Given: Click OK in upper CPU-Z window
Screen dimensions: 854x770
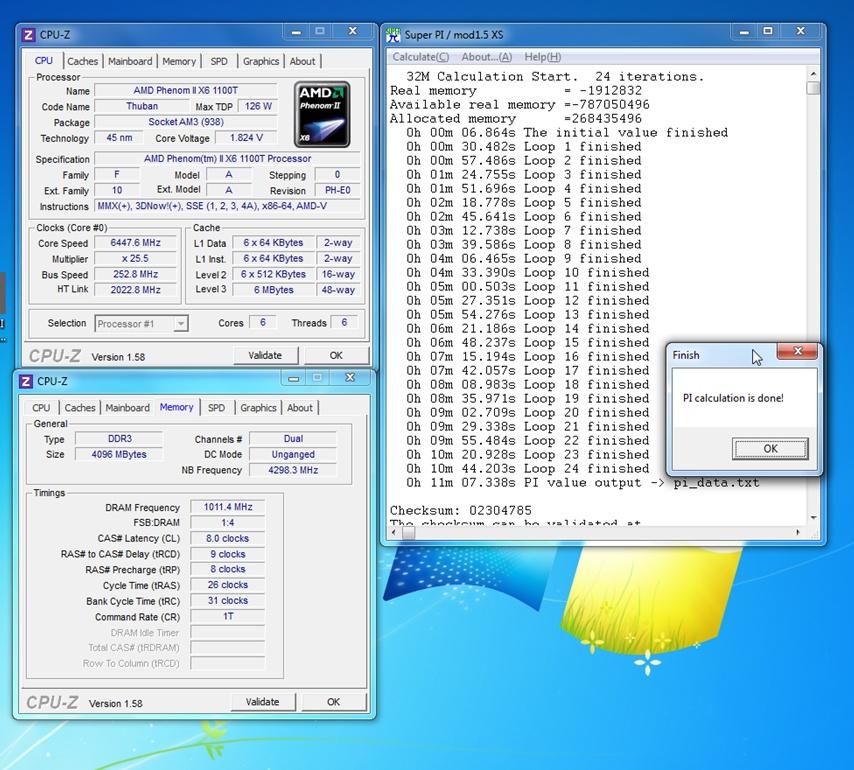Looking at the screenshot, I should pyautogui.click(x=336, y=356).
